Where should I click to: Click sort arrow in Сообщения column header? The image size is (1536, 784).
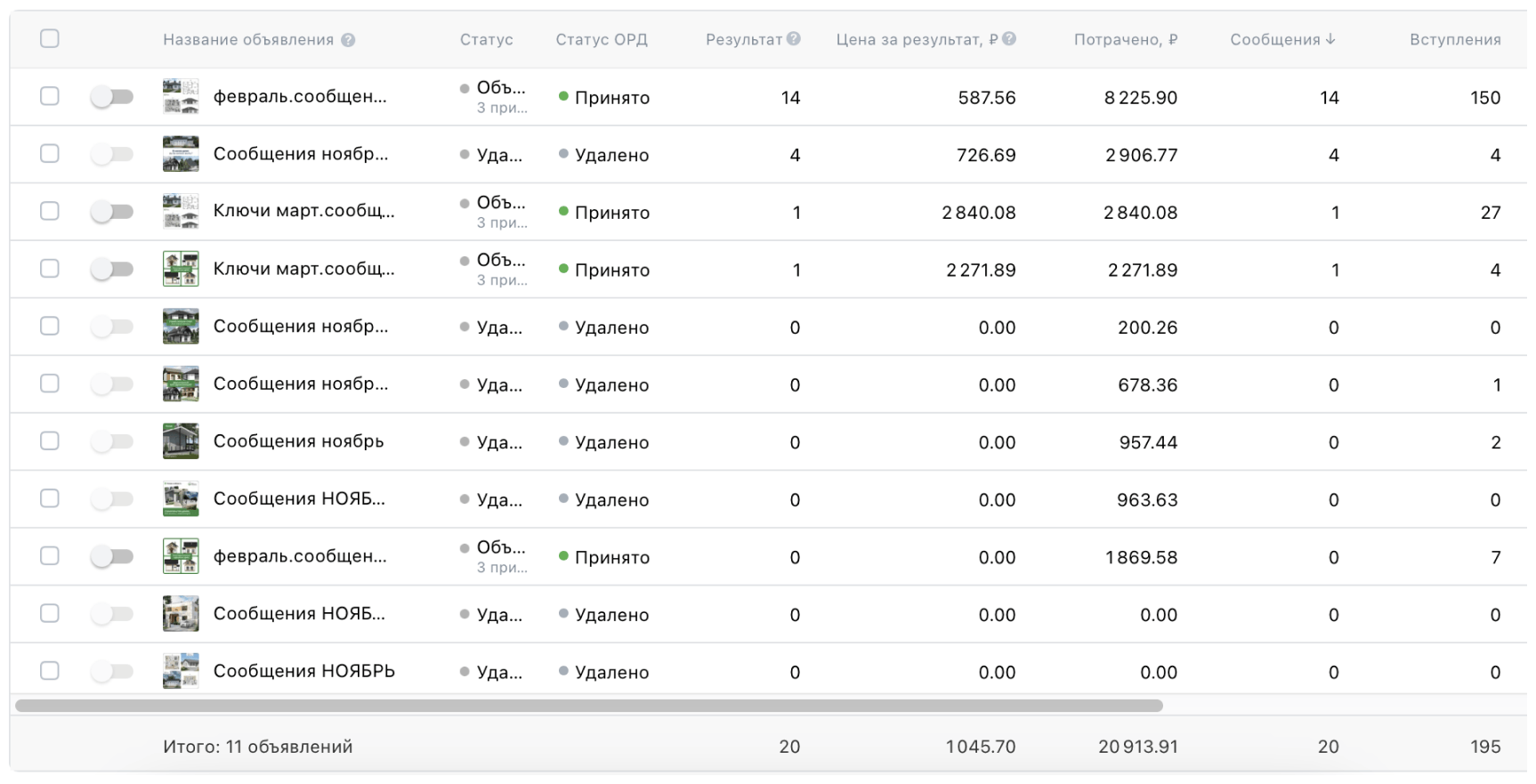tap(1330, 39)
